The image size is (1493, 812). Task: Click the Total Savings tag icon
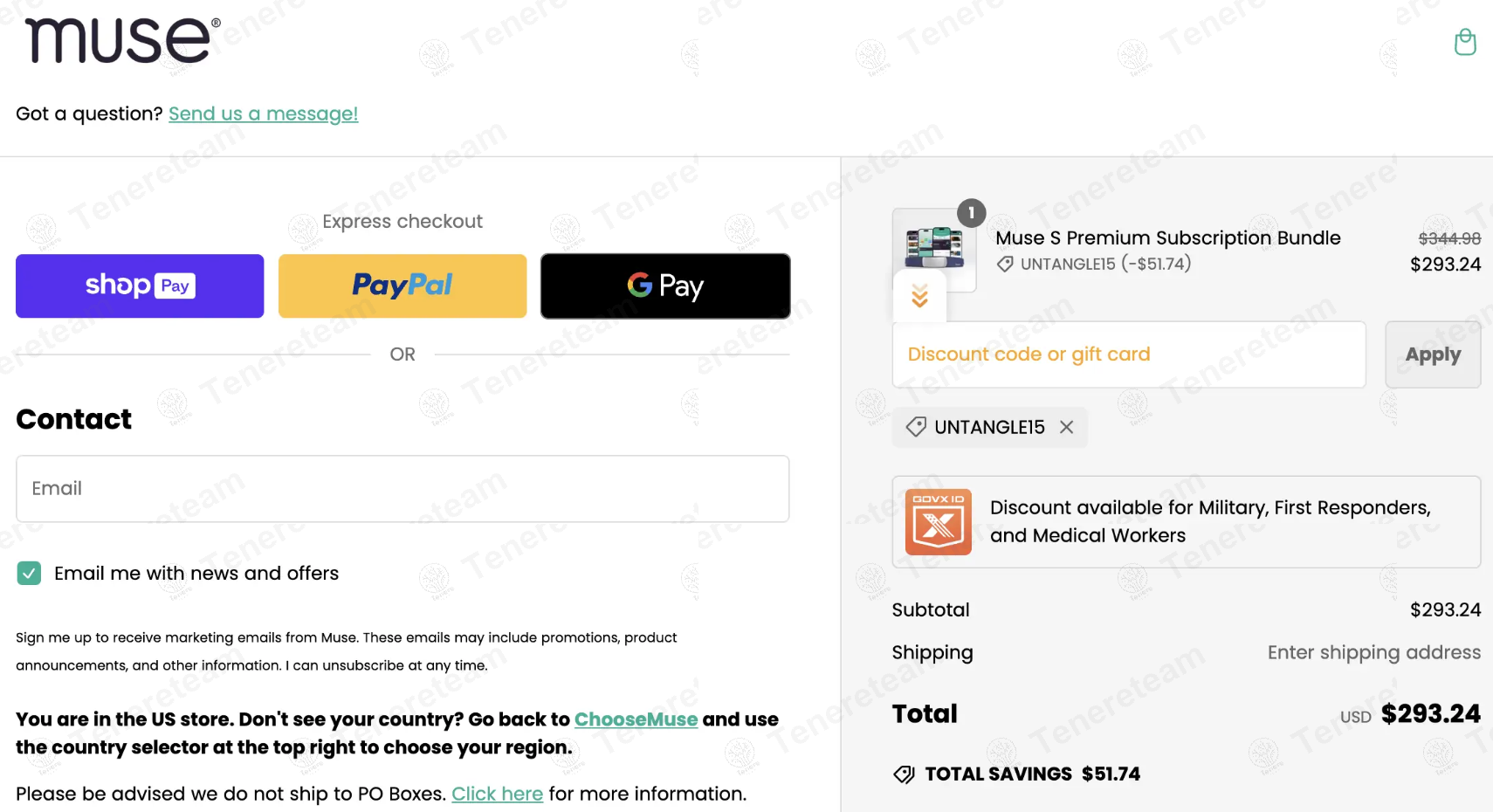[x=904, y=774]
